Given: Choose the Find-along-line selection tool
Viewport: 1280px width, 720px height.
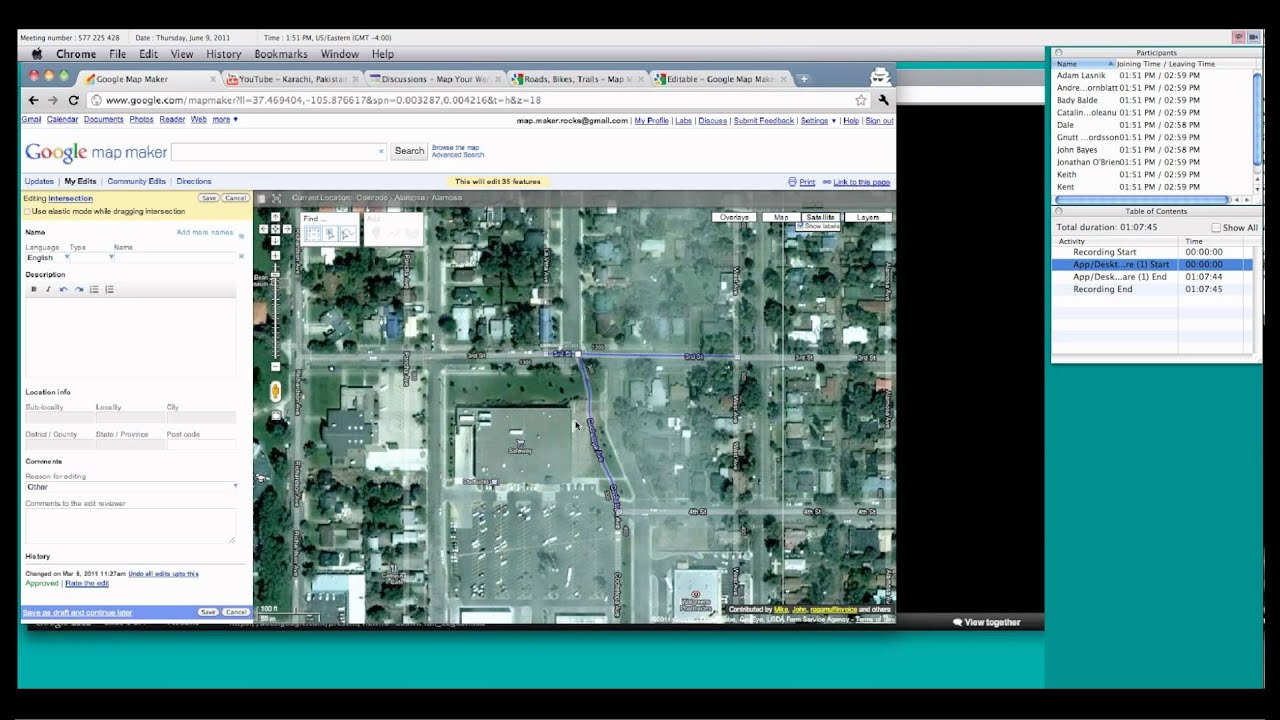Looking at the screenshot, I should pos(348,234).
